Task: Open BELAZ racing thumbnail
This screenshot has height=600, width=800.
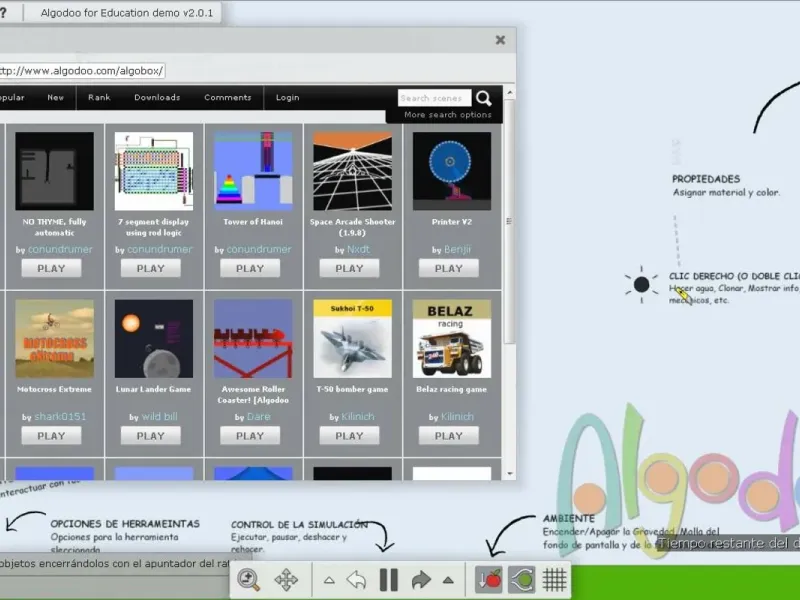Action: click(452, 339)
